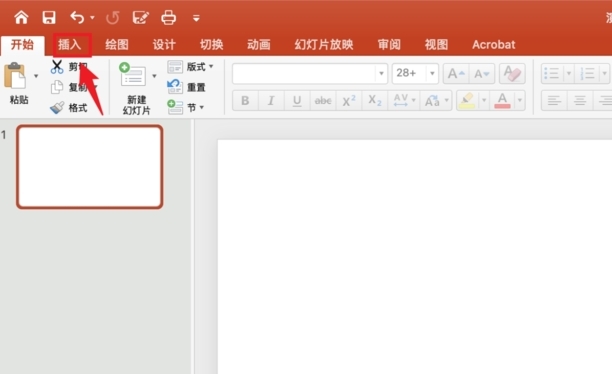Open the character spacing AV button
The image size is (612, 374).
point(404,101)
